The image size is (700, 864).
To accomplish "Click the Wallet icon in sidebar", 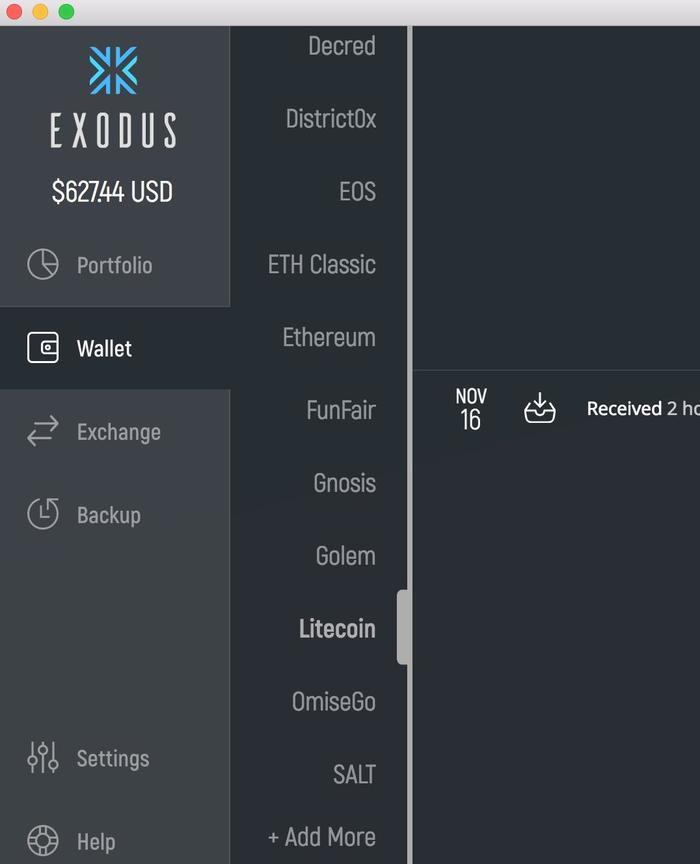I will pos(42,348).
